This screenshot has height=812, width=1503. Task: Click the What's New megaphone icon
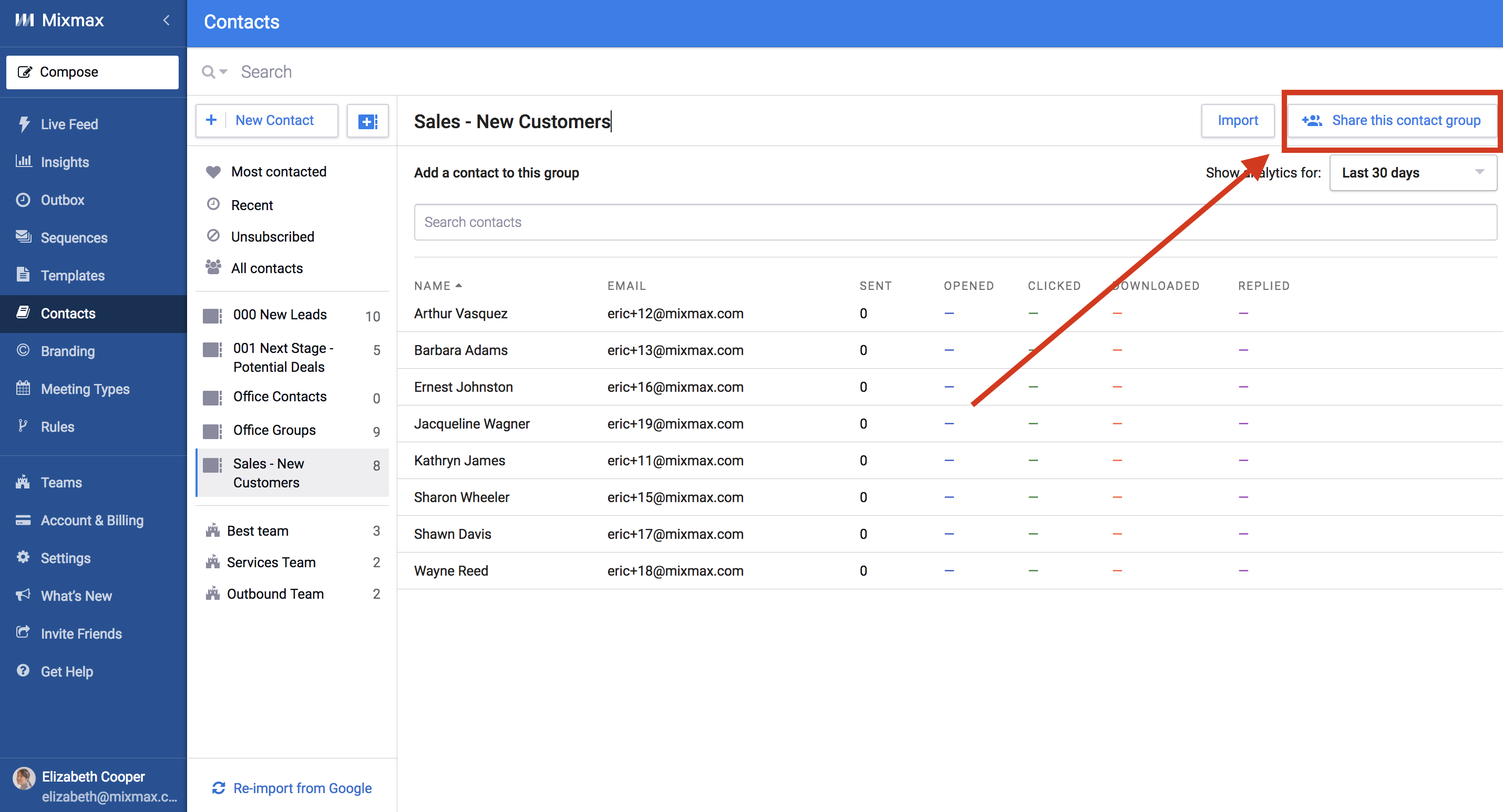click(x=23, y=595)
